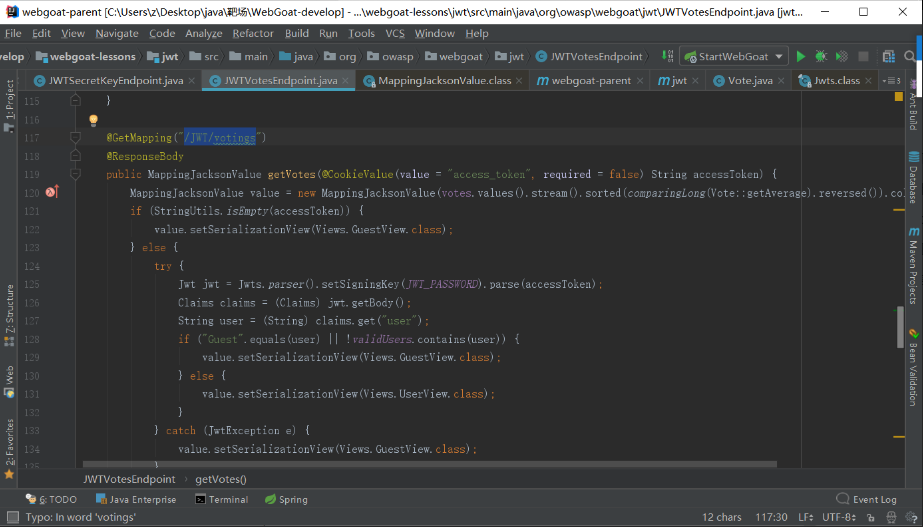
Task: Click the hector inspector icon in status bar
Action: pyautogui.click(x=891, y=517)
